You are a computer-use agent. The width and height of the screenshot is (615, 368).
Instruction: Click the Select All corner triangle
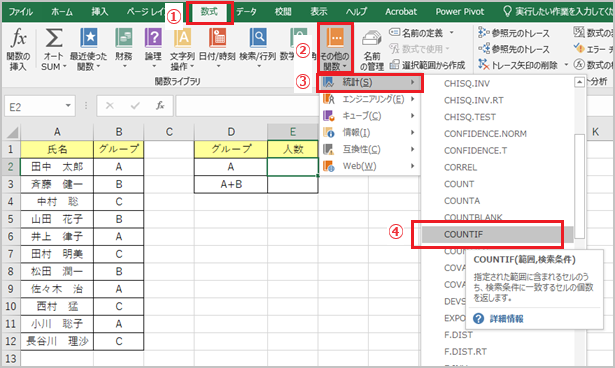click(12, 132)
